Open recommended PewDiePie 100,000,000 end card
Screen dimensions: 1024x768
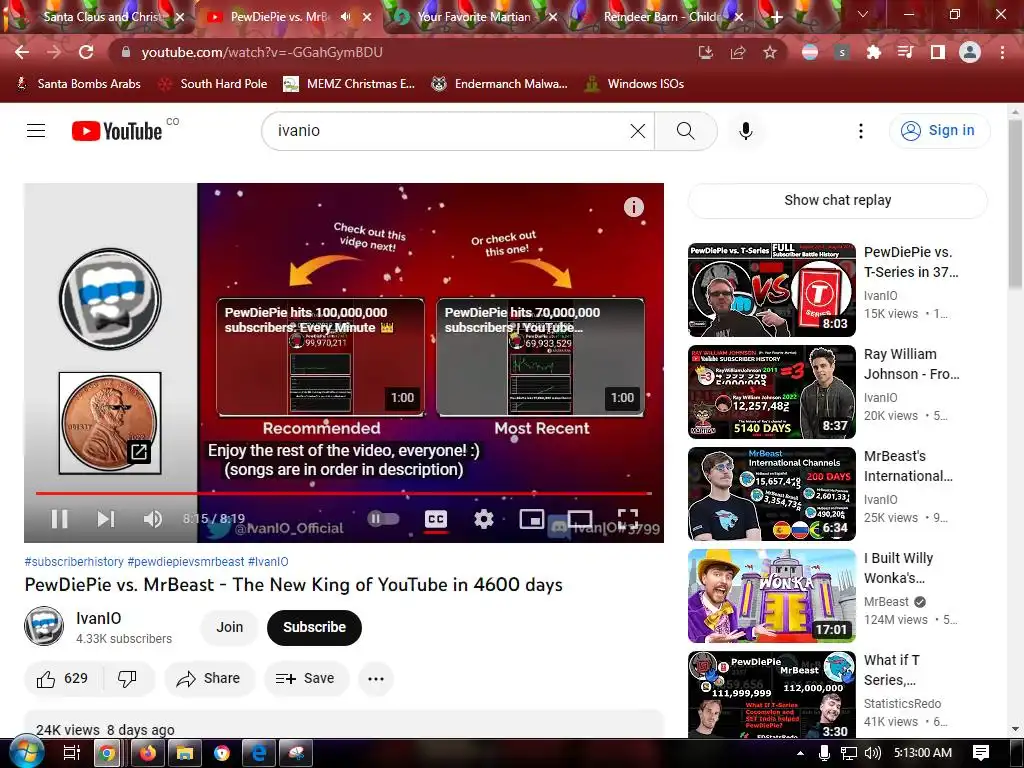(321, 357)
